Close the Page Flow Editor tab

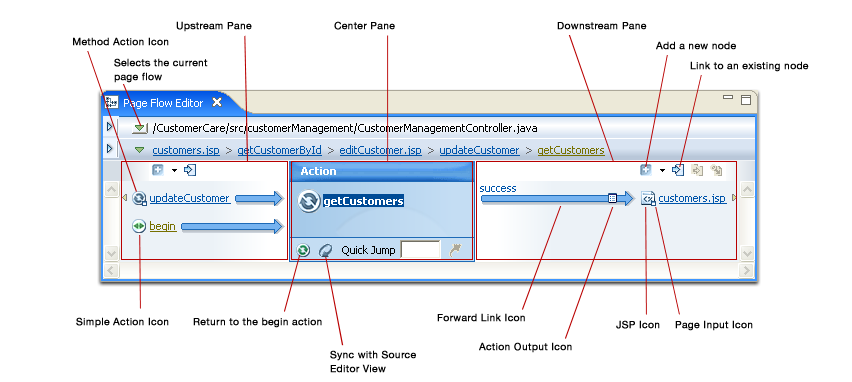(x=217, y=102)
